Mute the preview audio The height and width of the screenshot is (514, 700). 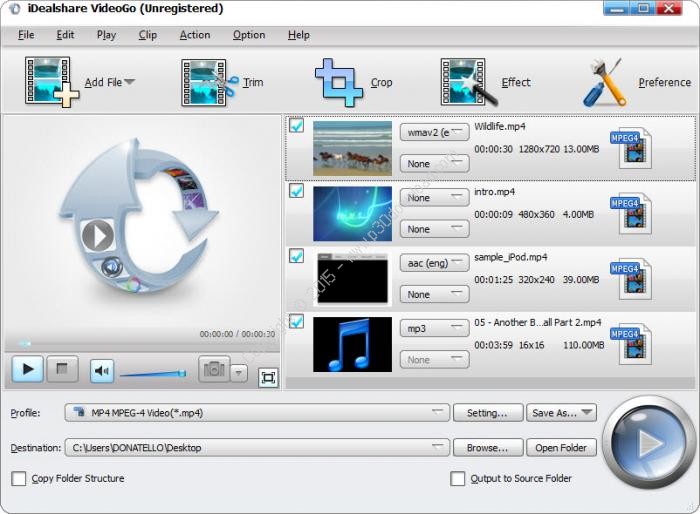click(102, 371)
